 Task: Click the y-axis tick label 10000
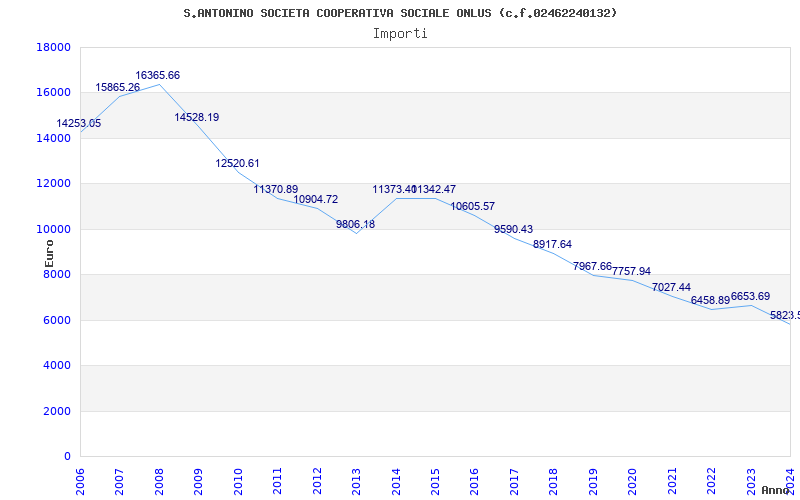(x=54, y=229)
